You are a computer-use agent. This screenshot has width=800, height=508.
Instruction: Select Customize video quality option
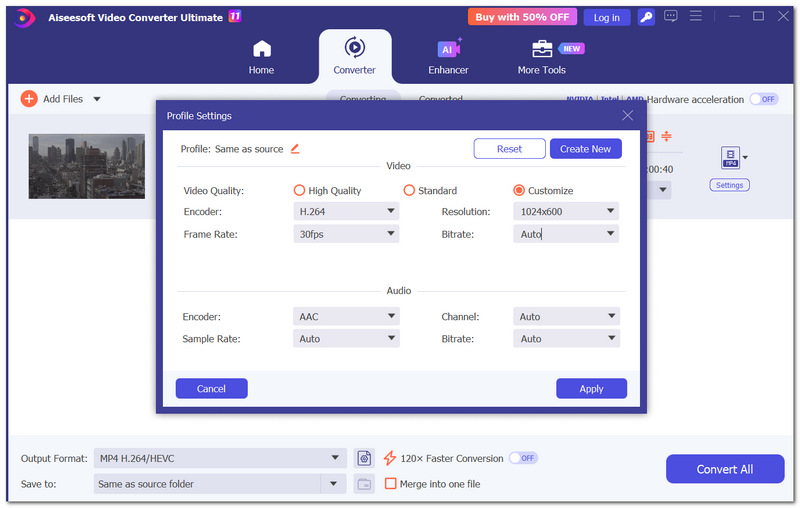(519, 191)
